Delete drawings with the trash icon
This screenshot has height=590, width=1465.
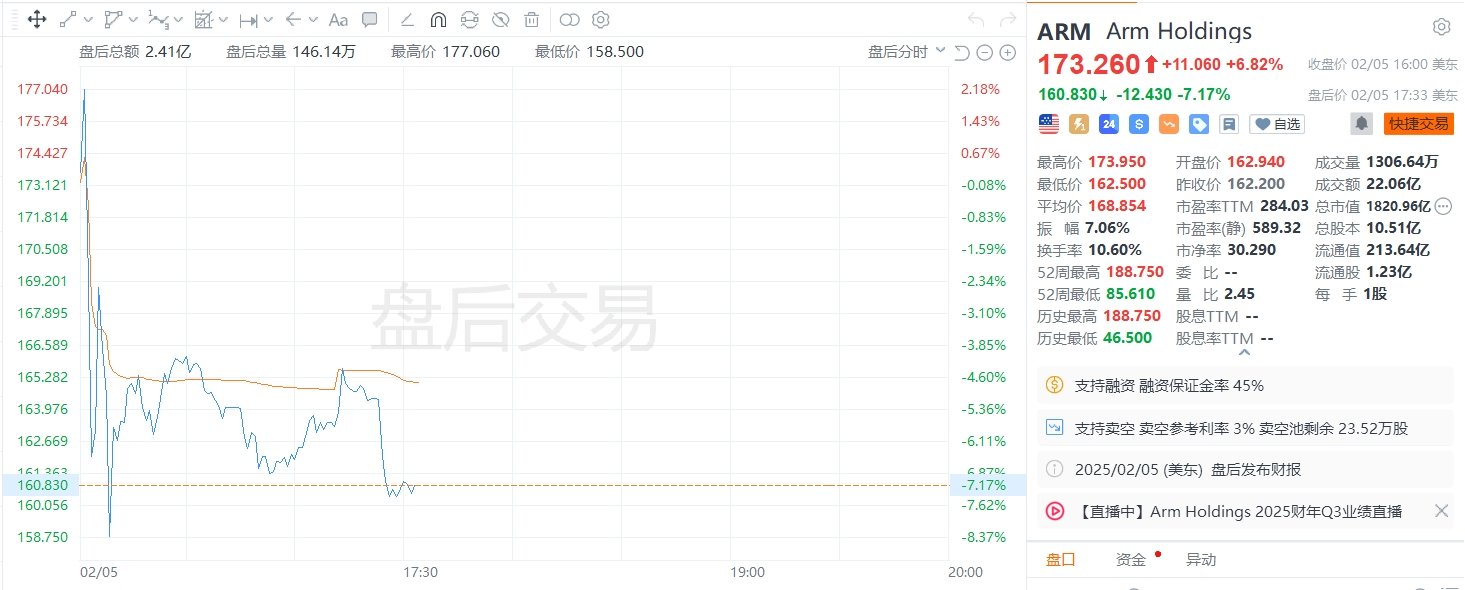[532, 19]
